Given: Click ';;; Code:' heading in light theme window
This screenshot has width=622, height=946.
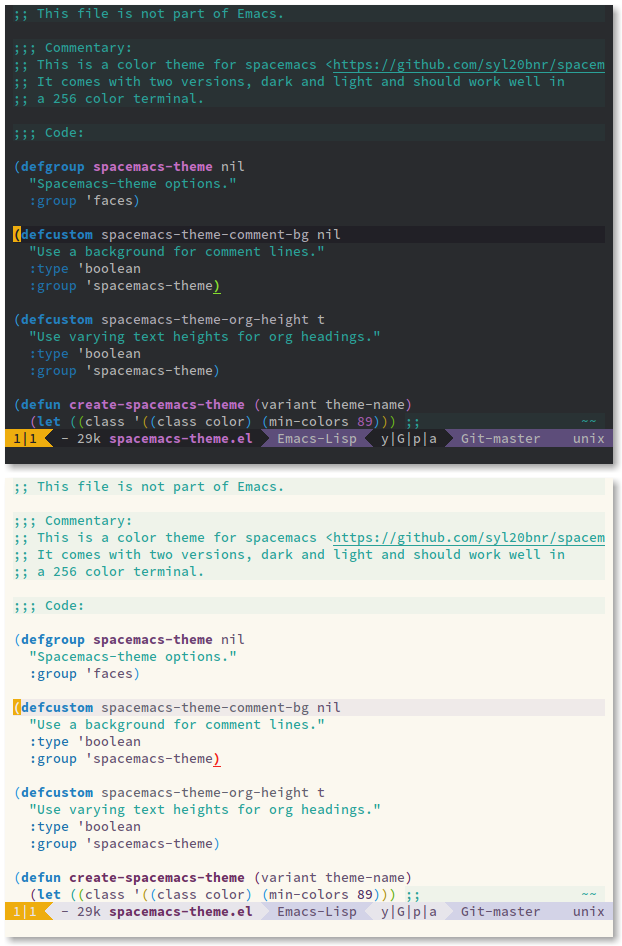Looking at the screenshot, I should [49, 606].
